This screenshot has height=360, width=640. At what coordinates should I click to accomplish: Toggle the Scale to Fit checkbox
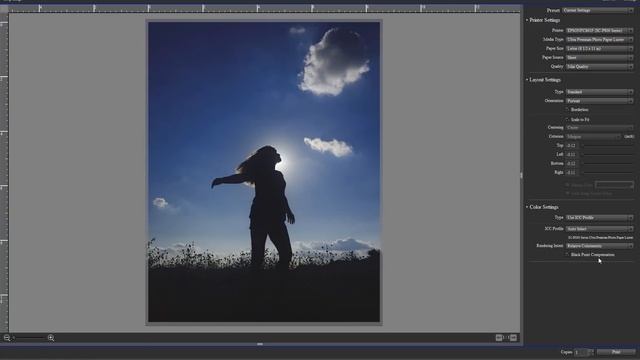click(567, 119)
